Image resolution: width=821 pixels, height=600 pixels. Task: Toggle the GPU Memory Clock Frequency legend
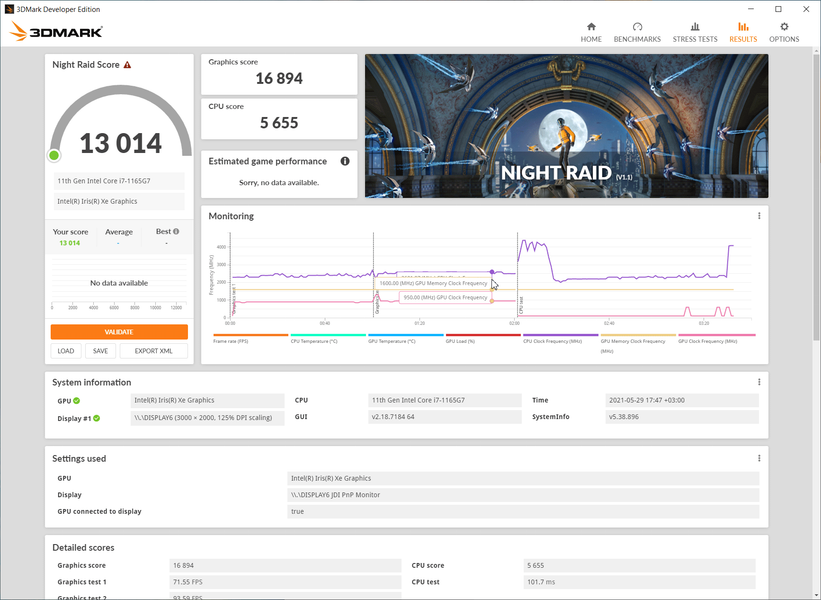[x=638, y=343]
